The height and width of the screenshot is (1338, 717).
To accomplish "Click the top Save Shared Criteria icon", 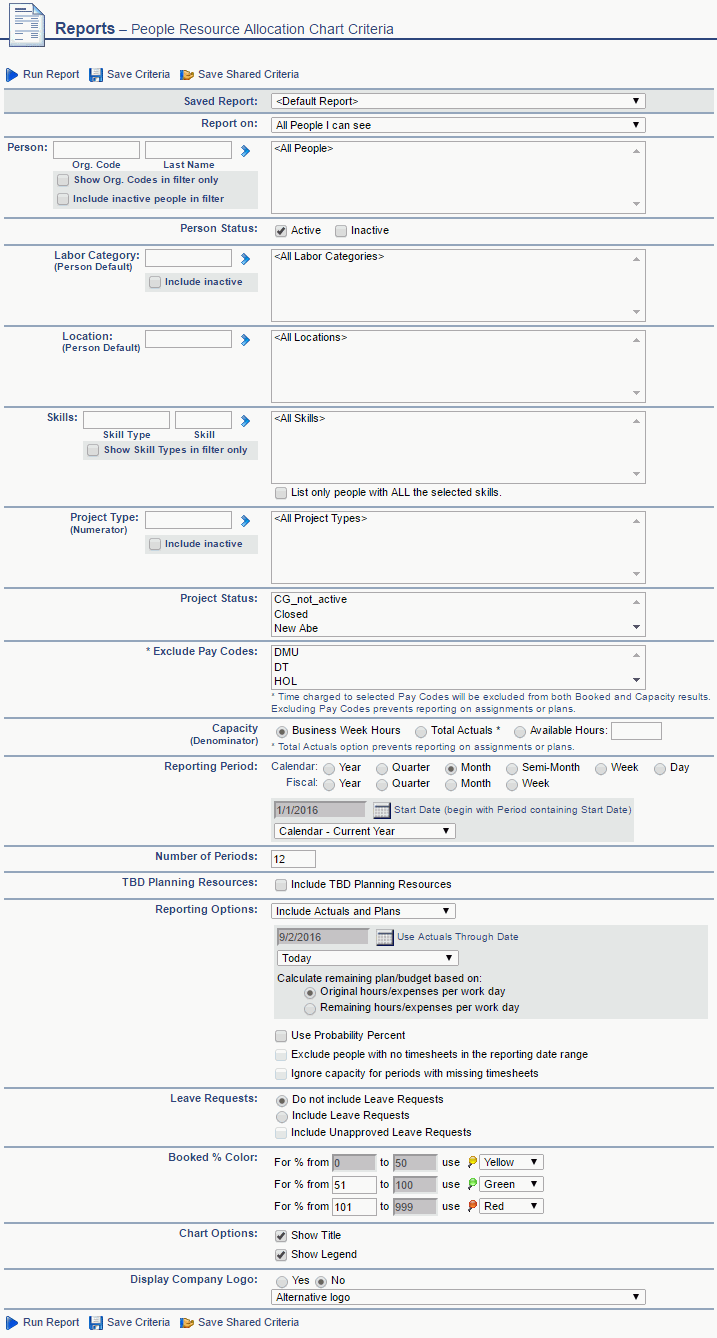I will 187,75.
